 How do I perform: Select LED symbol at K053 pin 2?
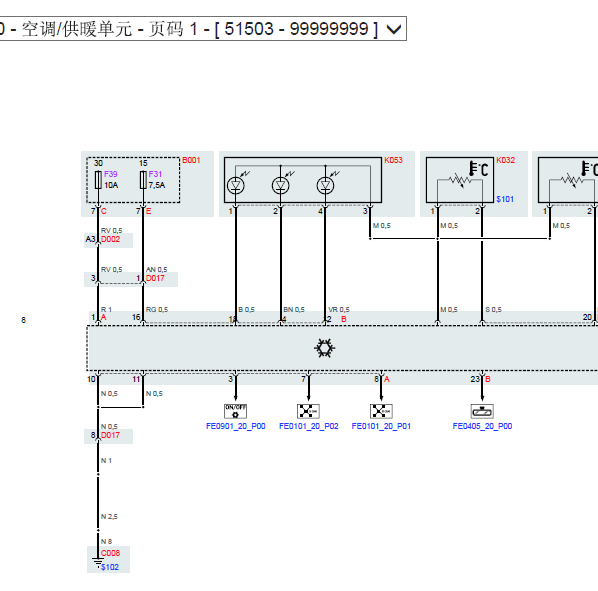[x=281, y=185]
